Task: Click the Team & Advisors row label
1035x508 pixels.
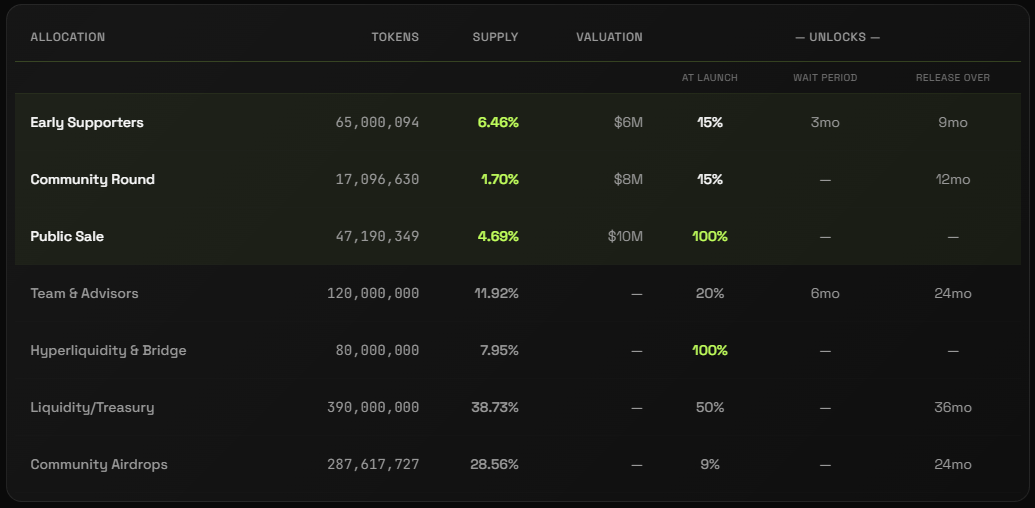Action: tap(84, 294)
